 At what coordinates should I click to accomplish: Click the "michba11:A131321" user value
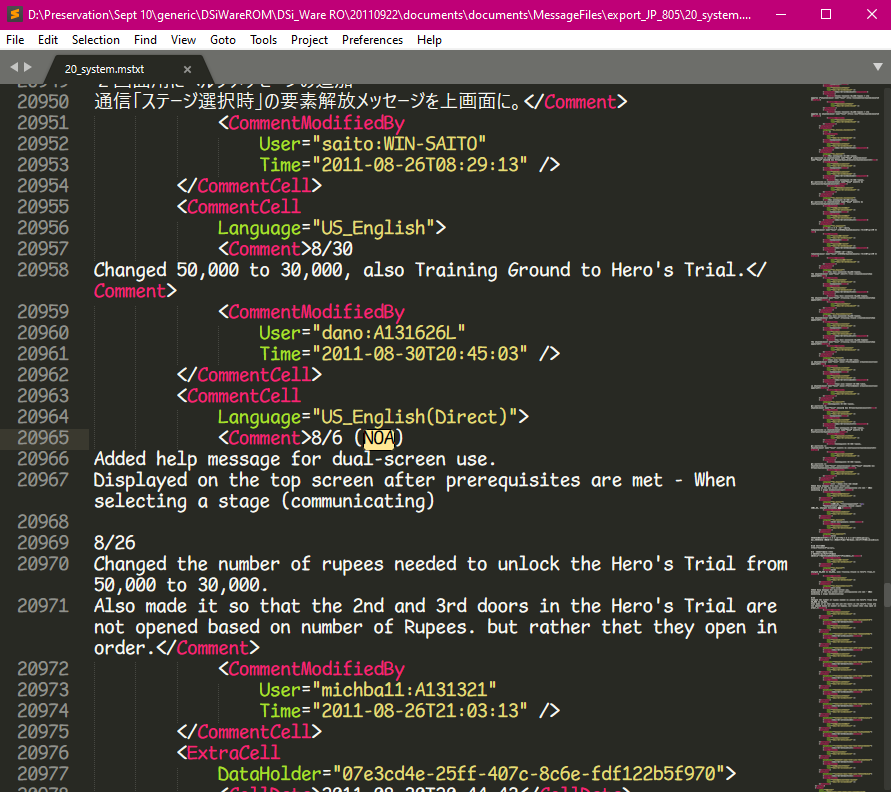(x=404, y=690)
